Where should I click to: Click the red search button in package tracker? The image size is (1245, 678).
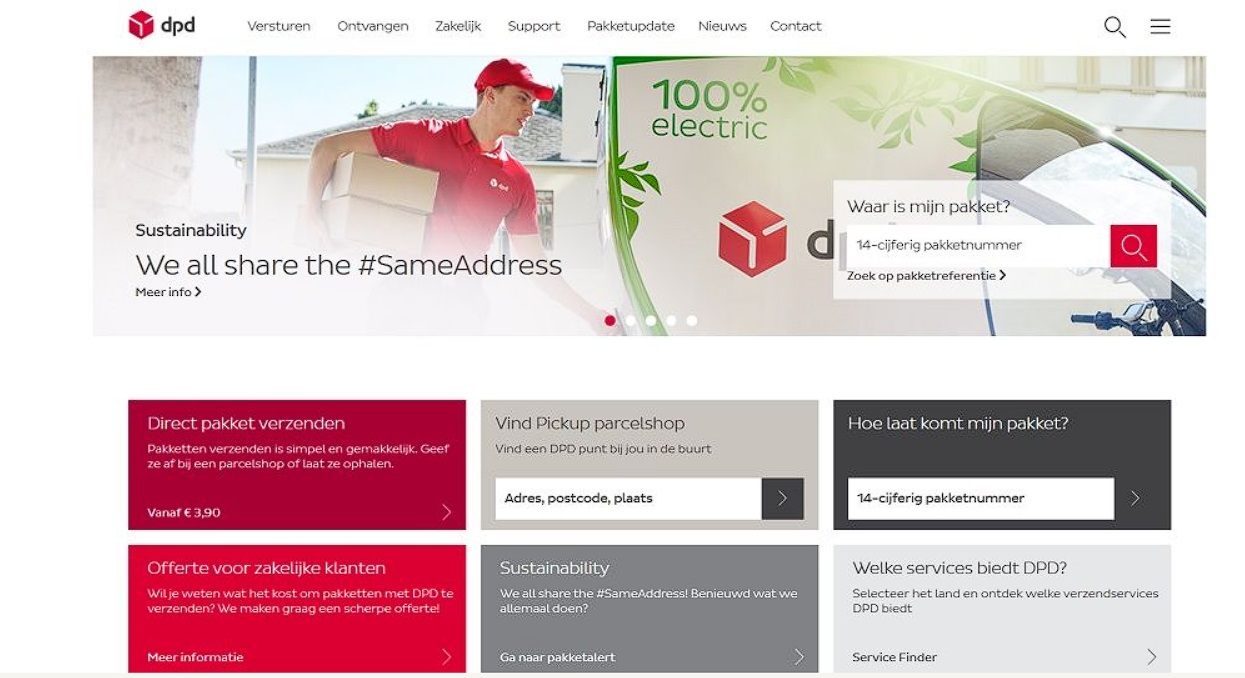[1133, 246]
